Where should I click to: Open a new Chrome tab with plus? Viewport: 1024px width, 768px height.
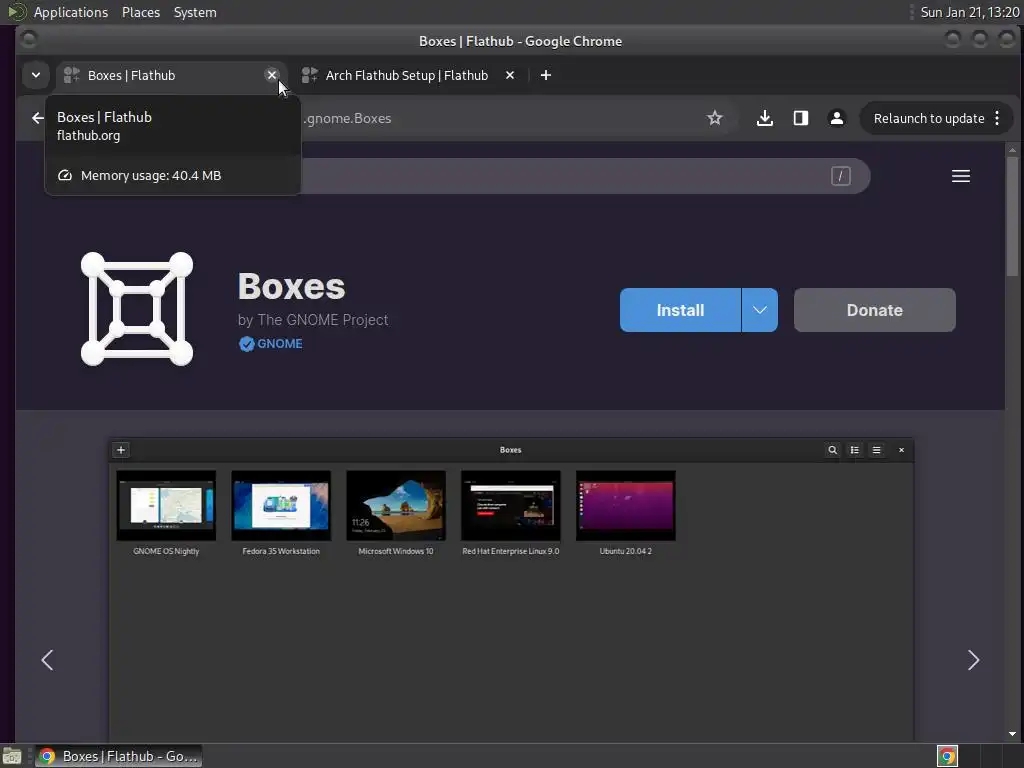pyautogui.click(x=546, y=75)
